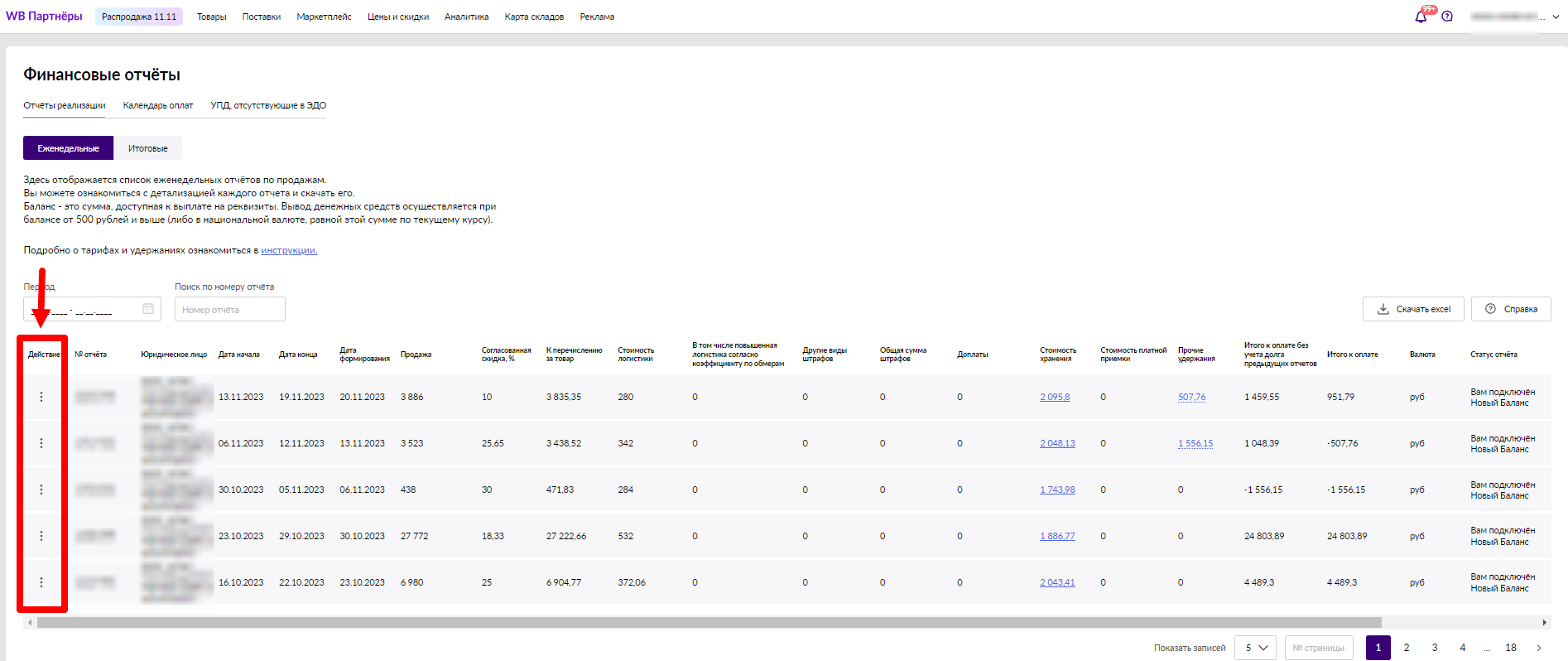The height and width of the screenshot is (661, 1568).
Task: Open other deductions link 1 556,15
Action: [x=1195, y=443]
